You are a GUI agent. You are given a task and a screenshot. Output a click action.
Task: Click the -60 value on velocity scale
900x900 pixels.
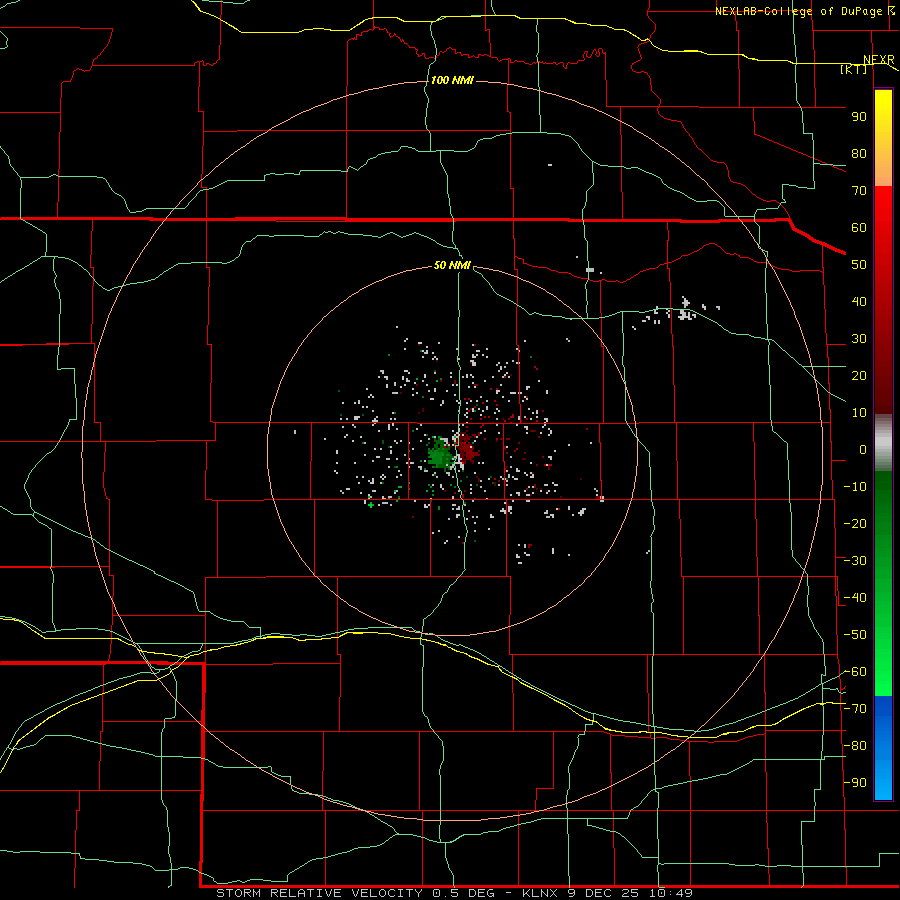(x=855, y=672)
